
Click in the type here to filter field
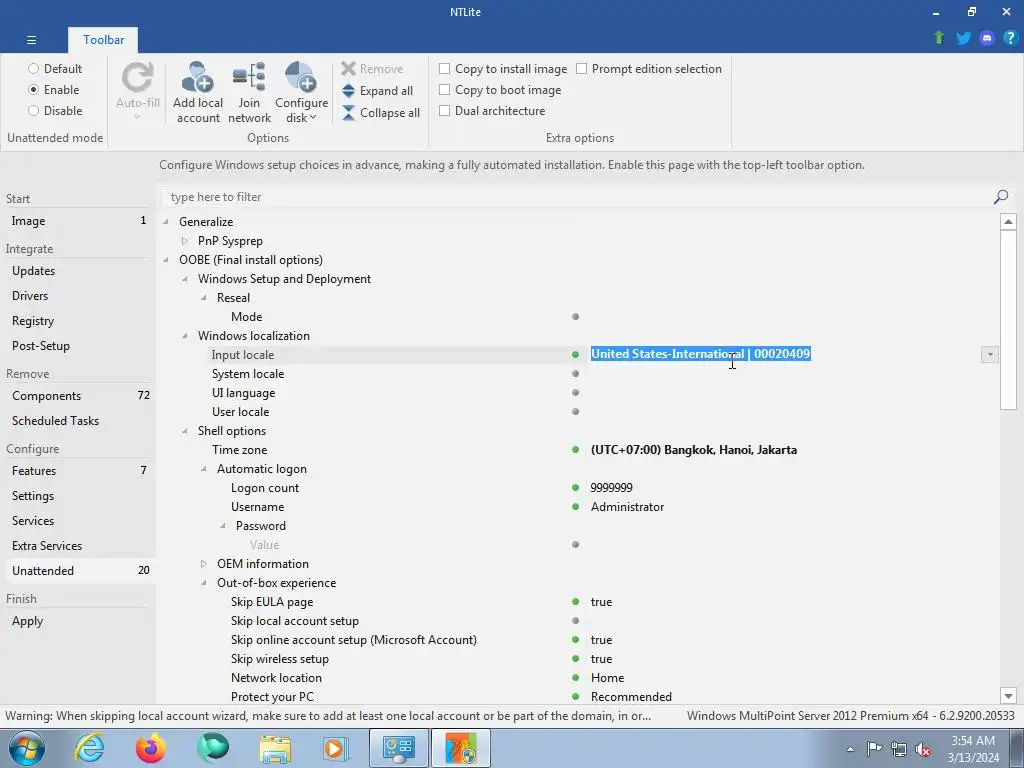point(577,197)
